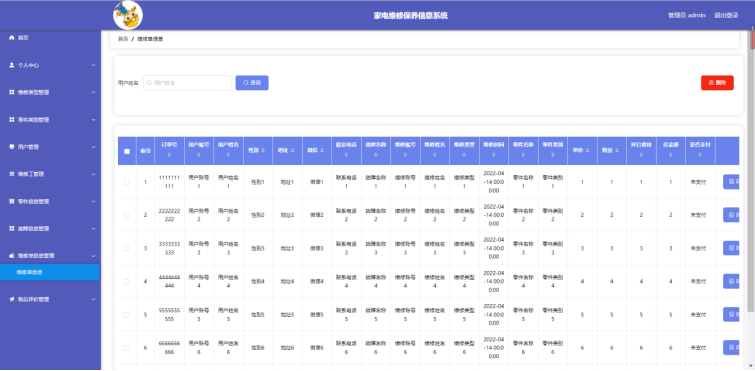
Task: Click the icon beside 维修单信息管理
Action: [x=12, y=256]
